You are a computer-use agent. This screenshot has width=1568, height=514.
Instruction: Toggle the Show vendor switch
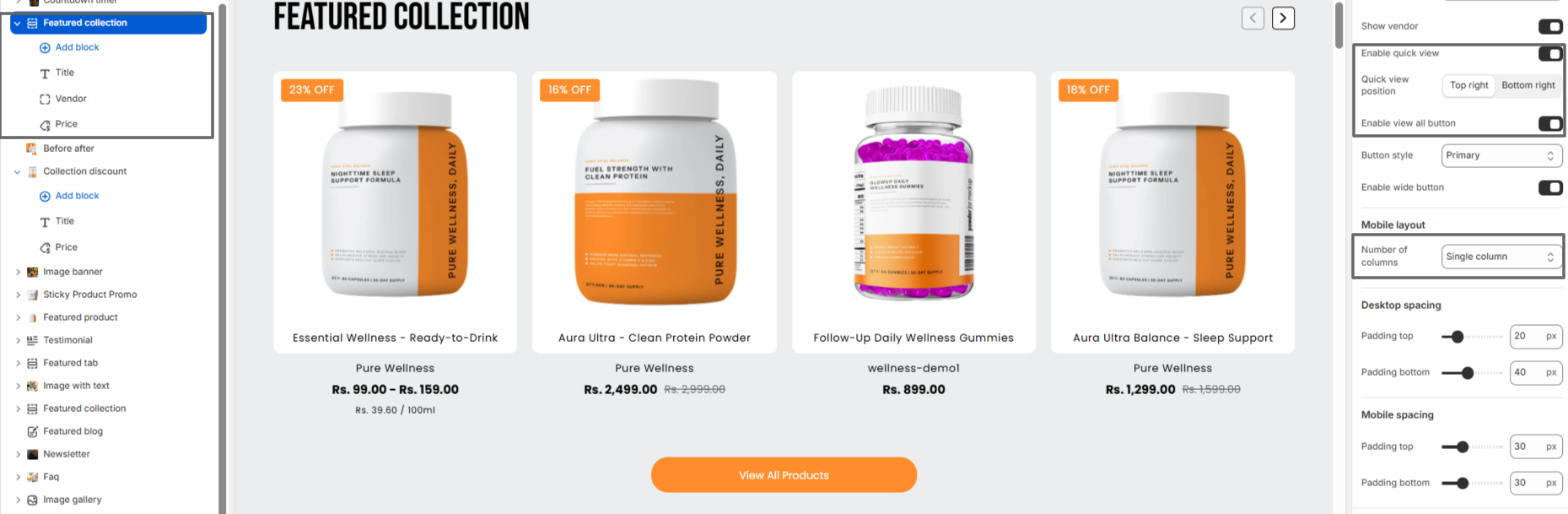coord(1550,26)
